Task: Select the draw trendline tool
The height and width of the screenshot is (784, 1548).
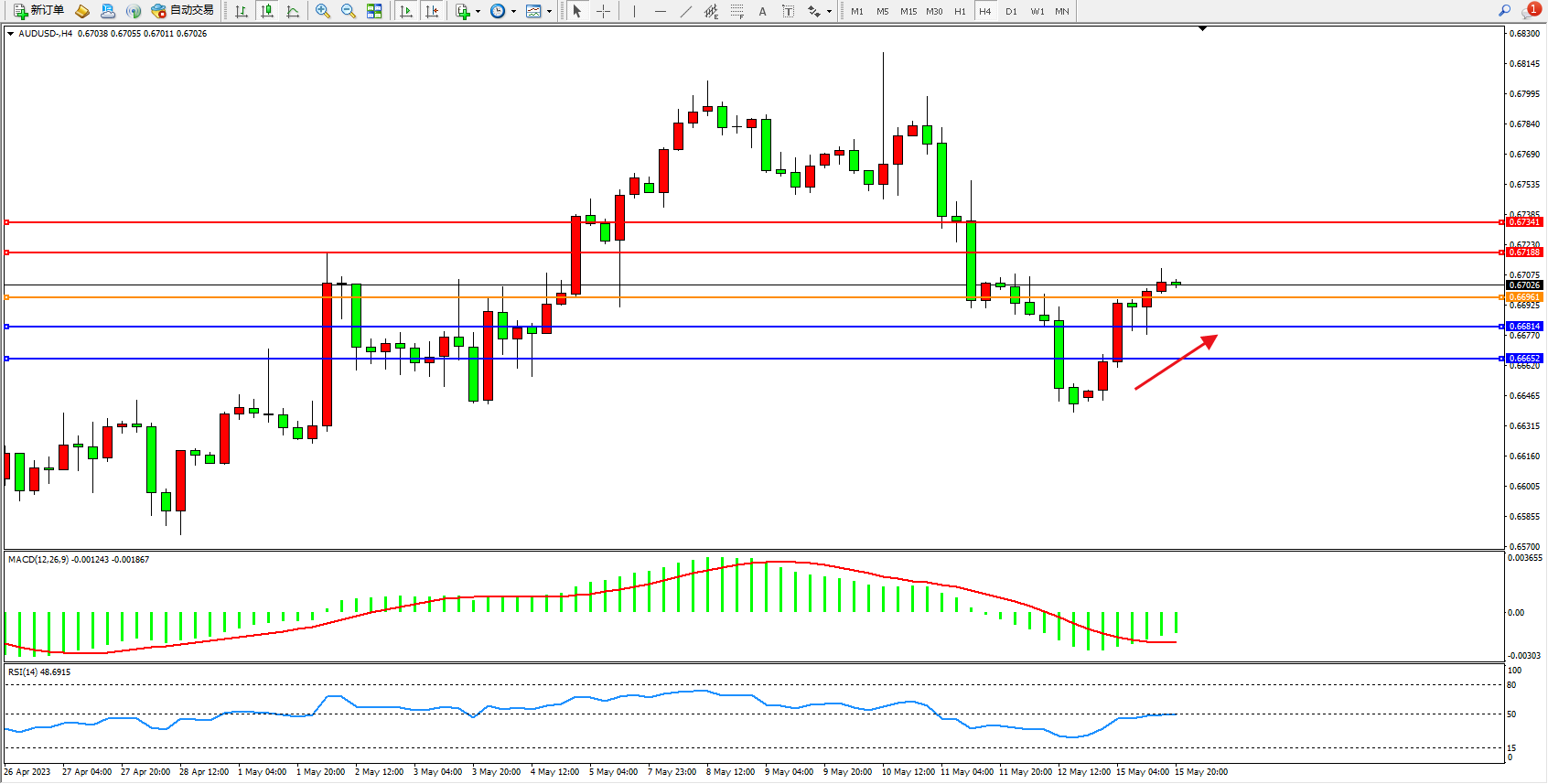Action: [686, 11]
